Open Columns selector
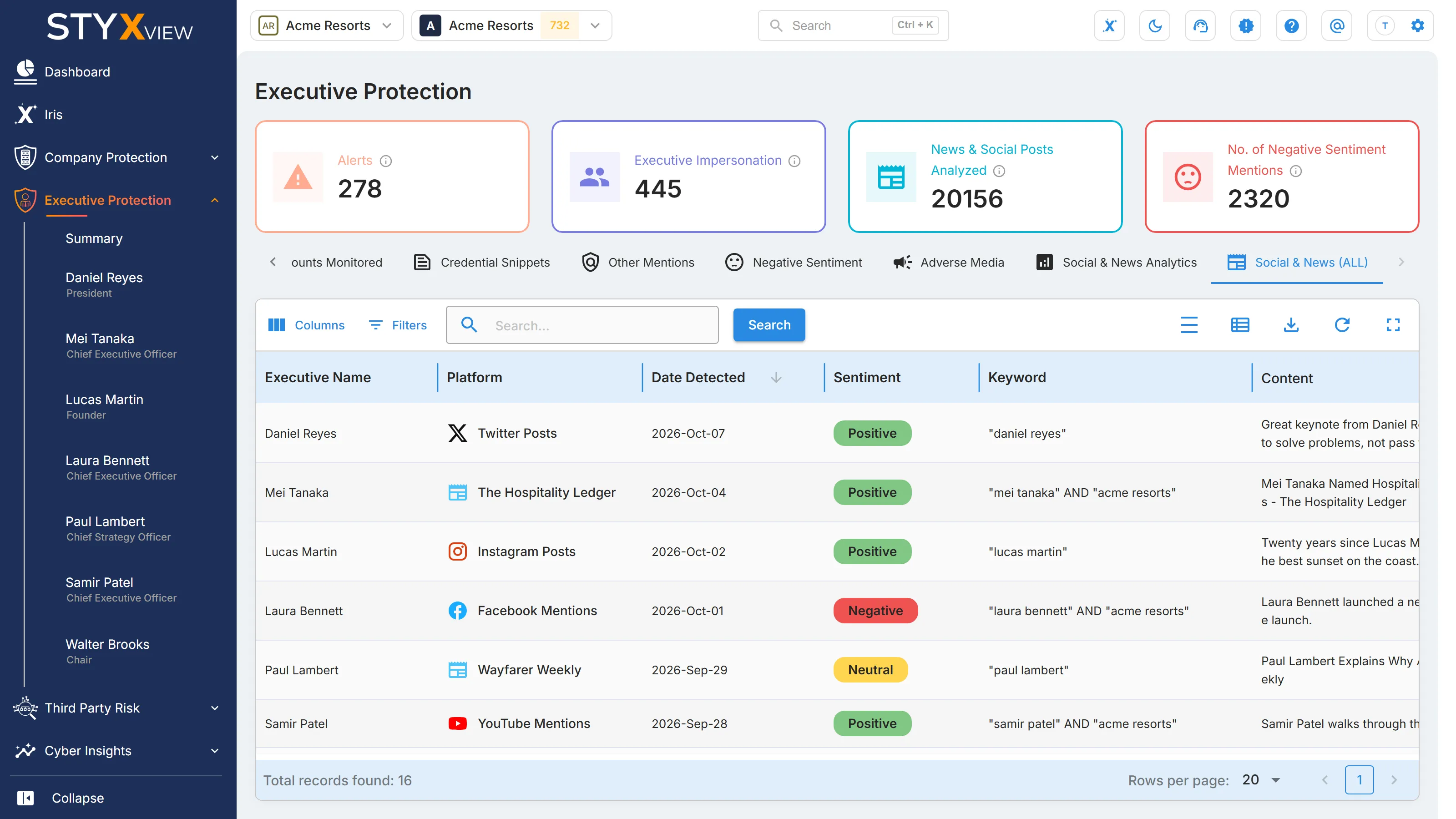The image size is (1456, 819). pyautogui.click(x=306, y=325)
